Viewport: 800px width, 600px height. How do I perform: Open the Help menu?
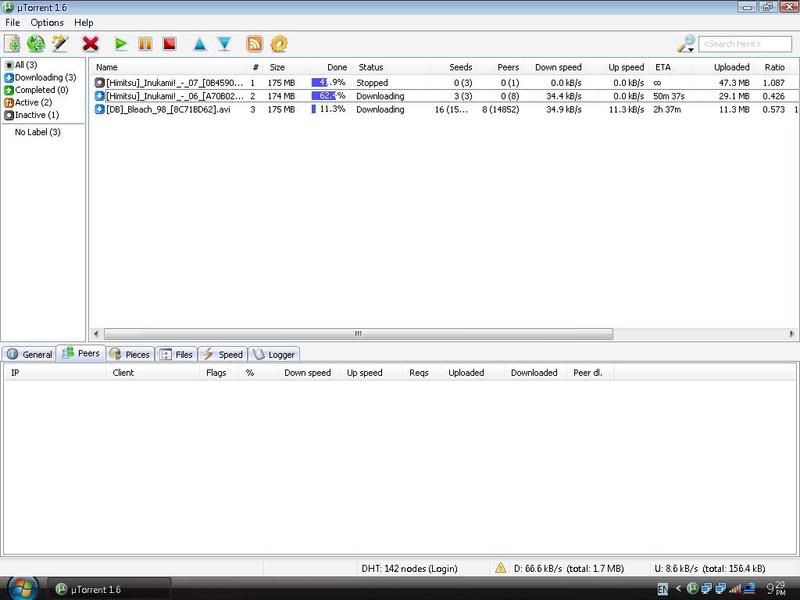tap(84, 22)
